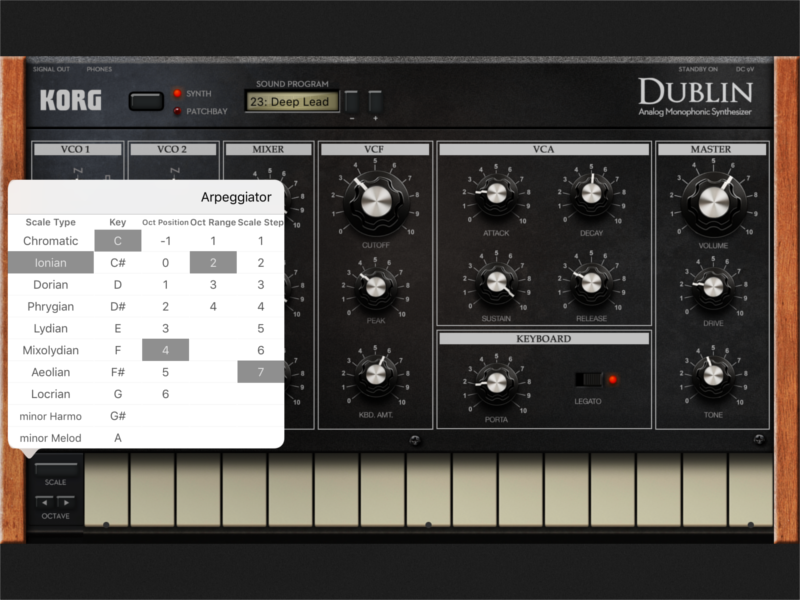
Task: Set the arpeggiator key to C#
Action: (118, 263)
